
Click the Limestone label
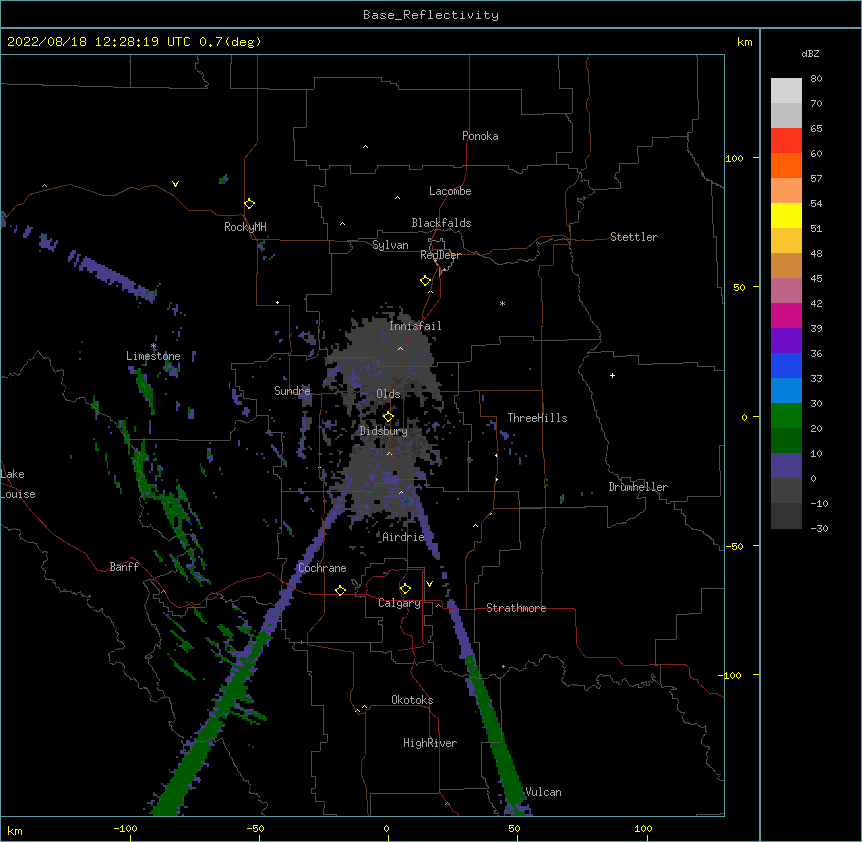pos(153,356)
